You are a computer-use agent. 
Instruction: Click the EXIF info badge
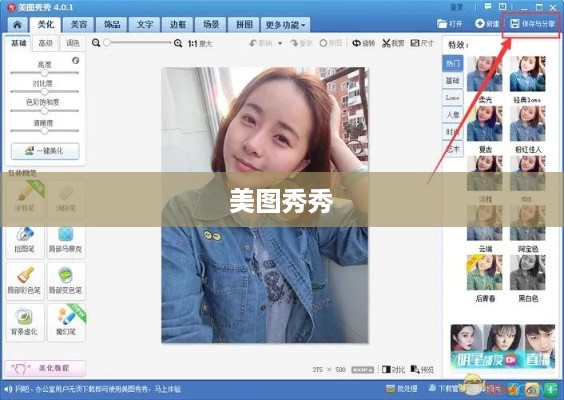coord(362,369)
